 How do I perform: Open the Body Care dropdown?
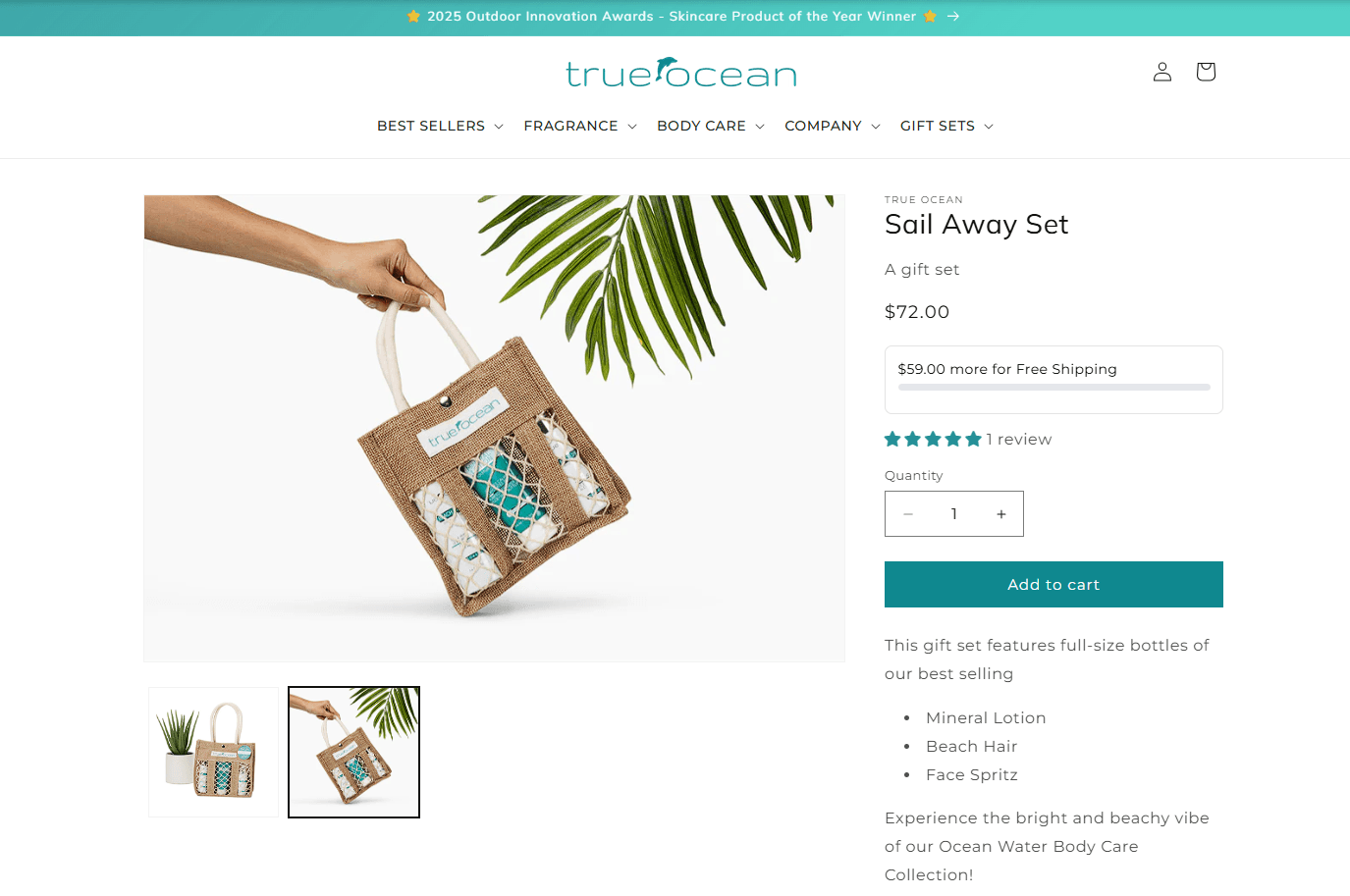pos(711,126)
